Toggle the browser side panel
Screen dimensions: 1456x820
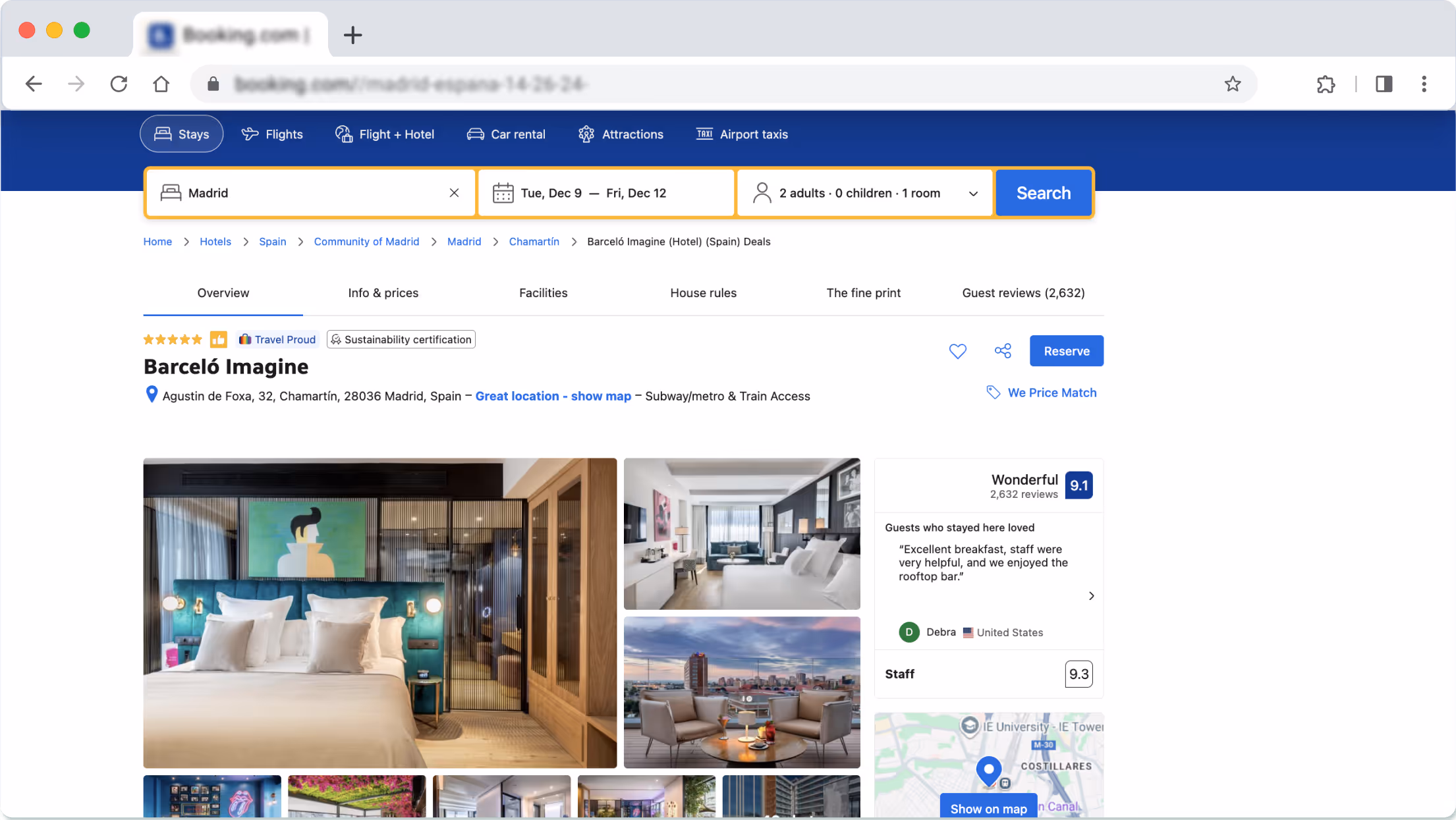click(x=1384, y=84)
